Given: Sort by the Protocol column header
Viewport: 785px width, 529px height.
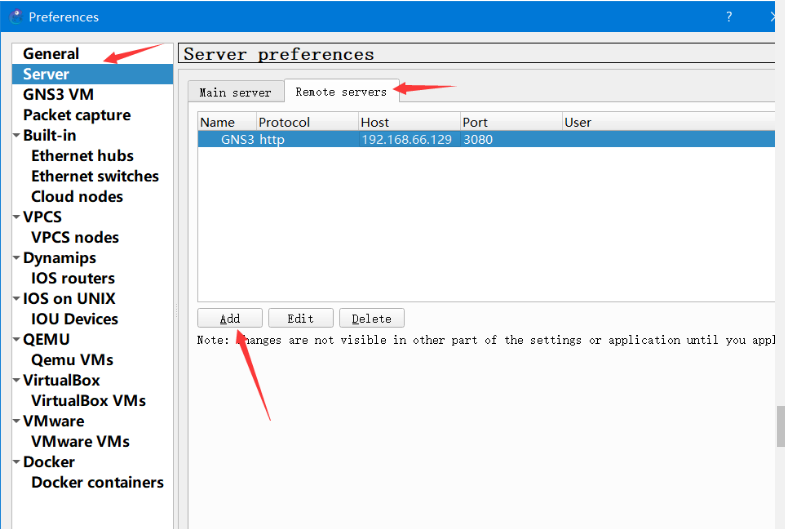Looking at the screenshot, I should click(x=307, y=122).
